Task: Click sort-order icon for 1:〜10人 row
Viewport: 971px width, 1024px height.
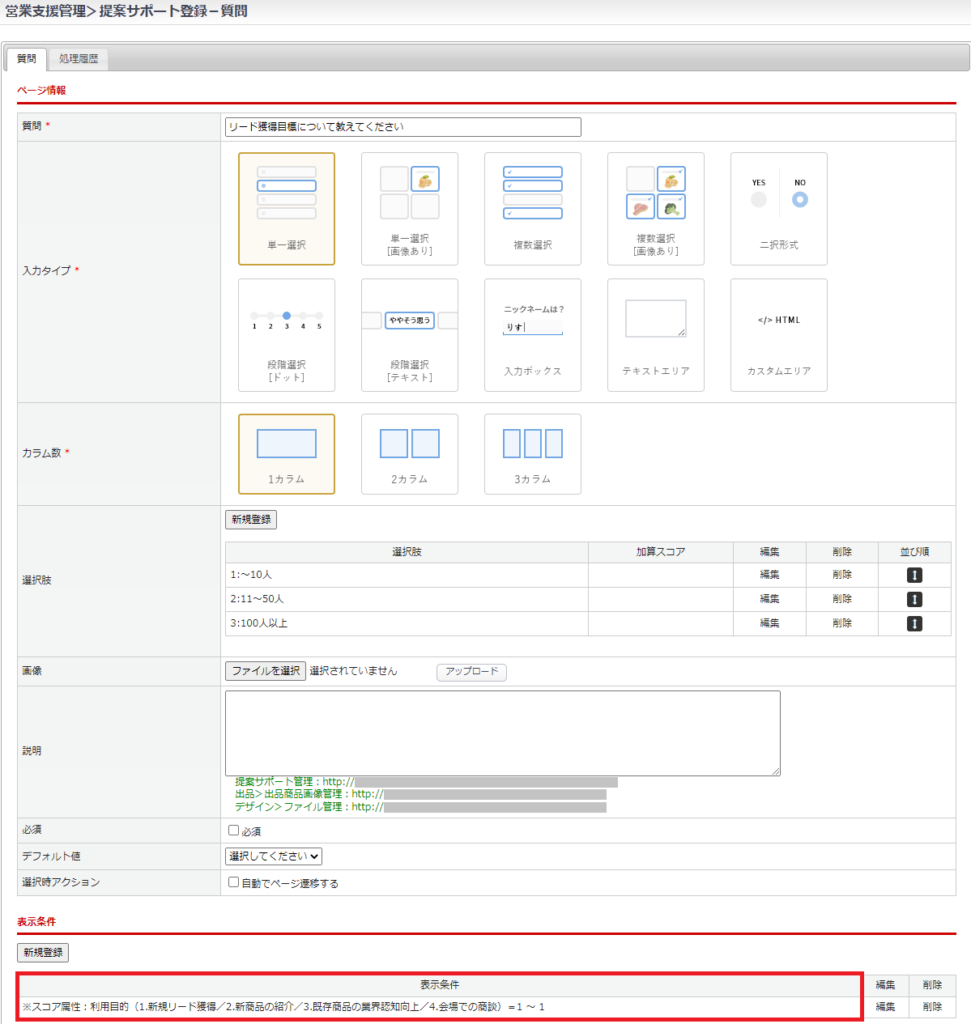Action: point(914,575)
